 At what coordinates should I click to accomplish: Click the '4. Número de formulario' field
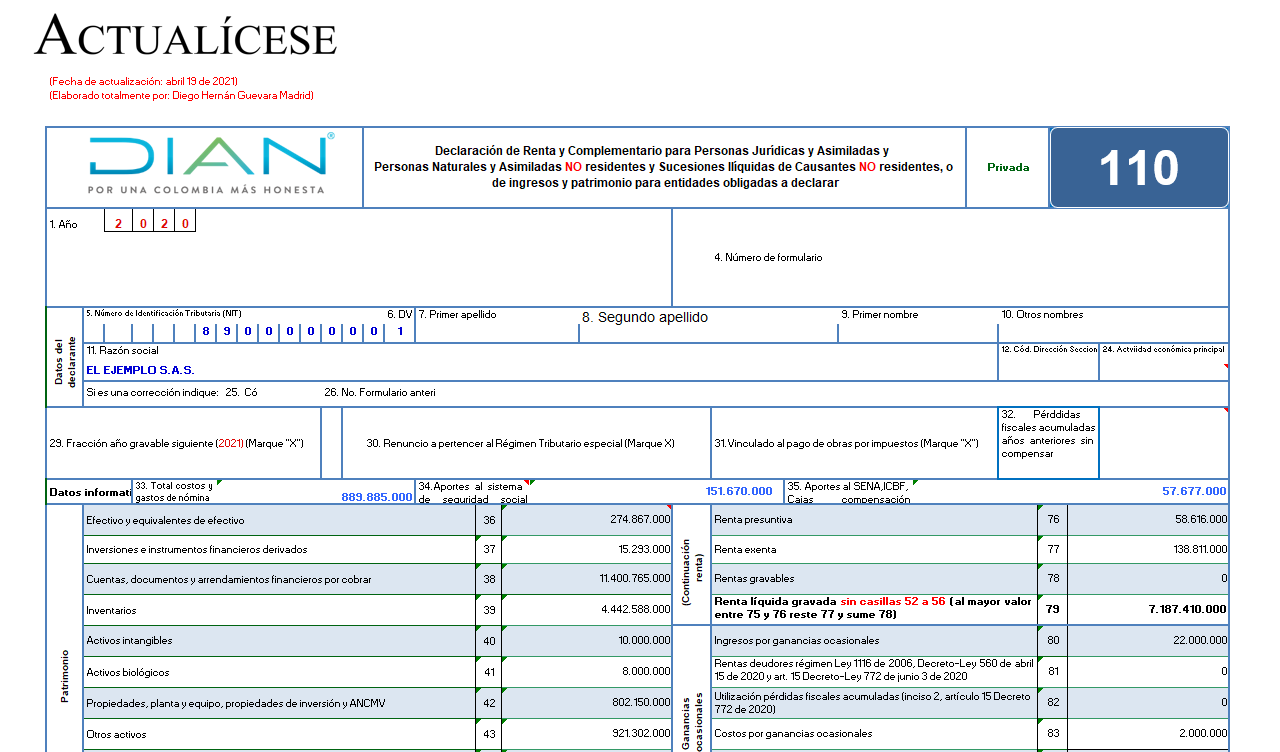950,257
